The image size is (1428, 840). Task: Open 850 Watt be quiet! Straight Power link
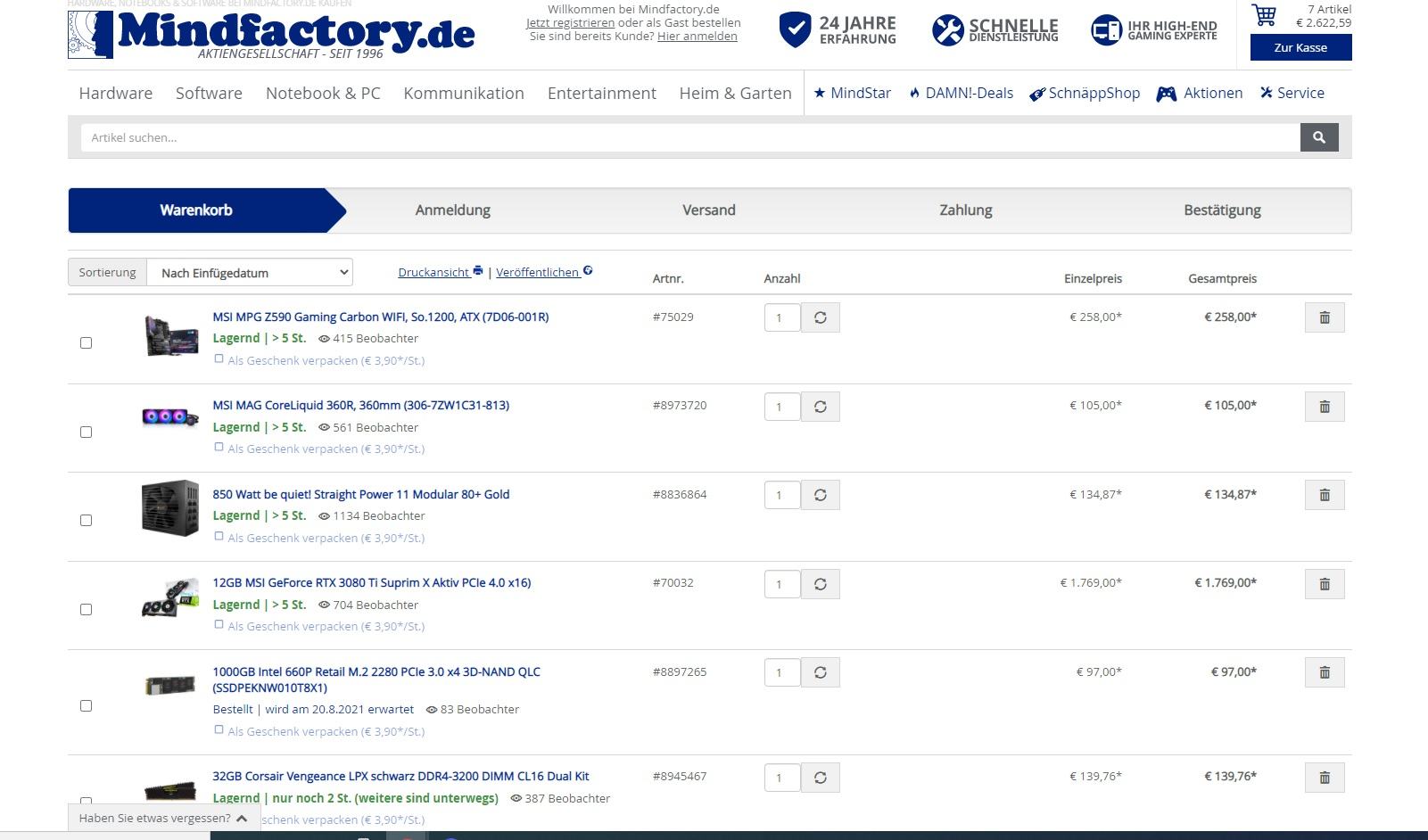click(x=361, y=494)
